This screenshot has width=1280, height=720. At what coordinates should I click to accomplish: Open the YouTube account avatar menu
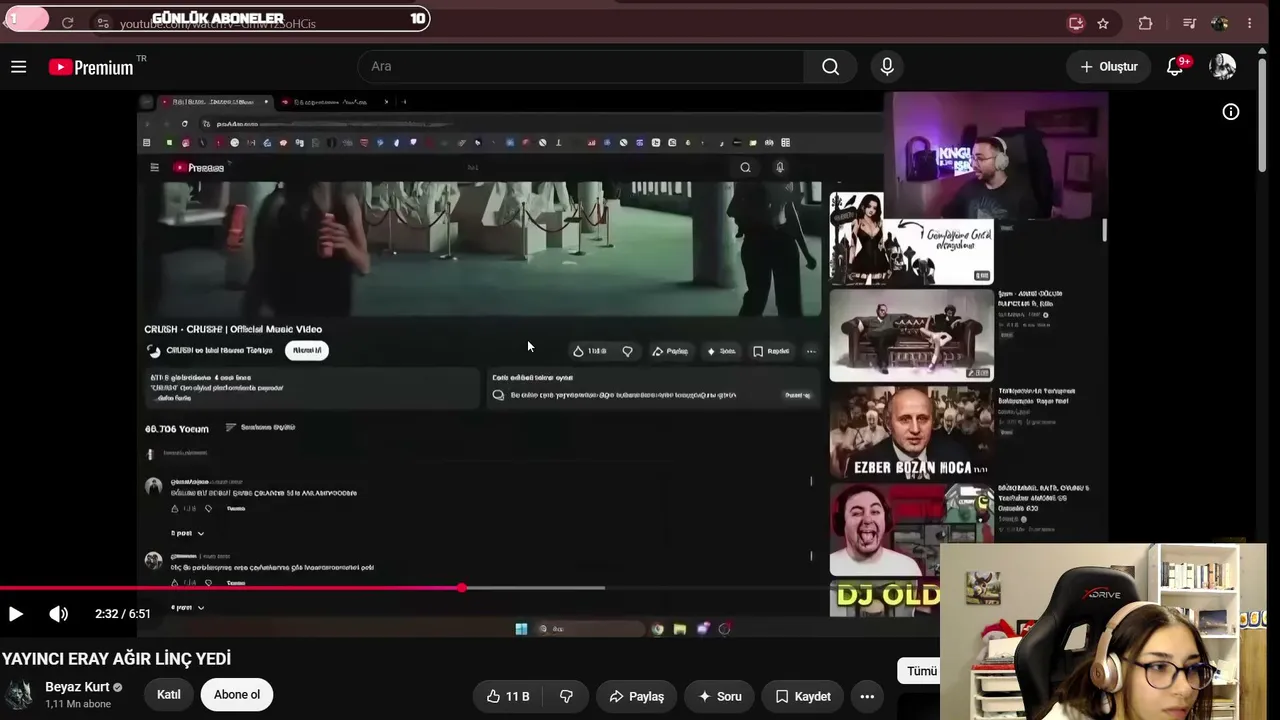[x=1222, y=66]
